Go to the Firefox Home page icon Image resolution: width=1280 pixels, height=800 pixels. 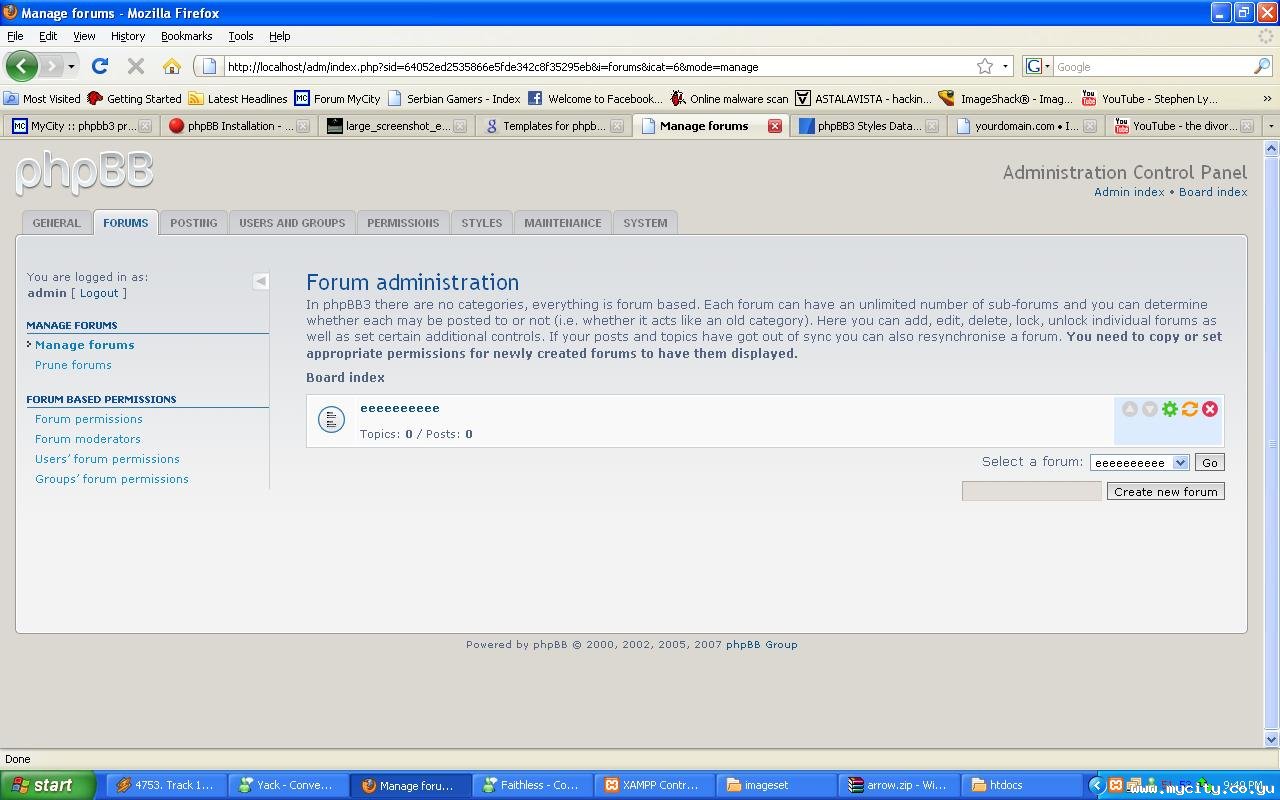coord(172,66)
